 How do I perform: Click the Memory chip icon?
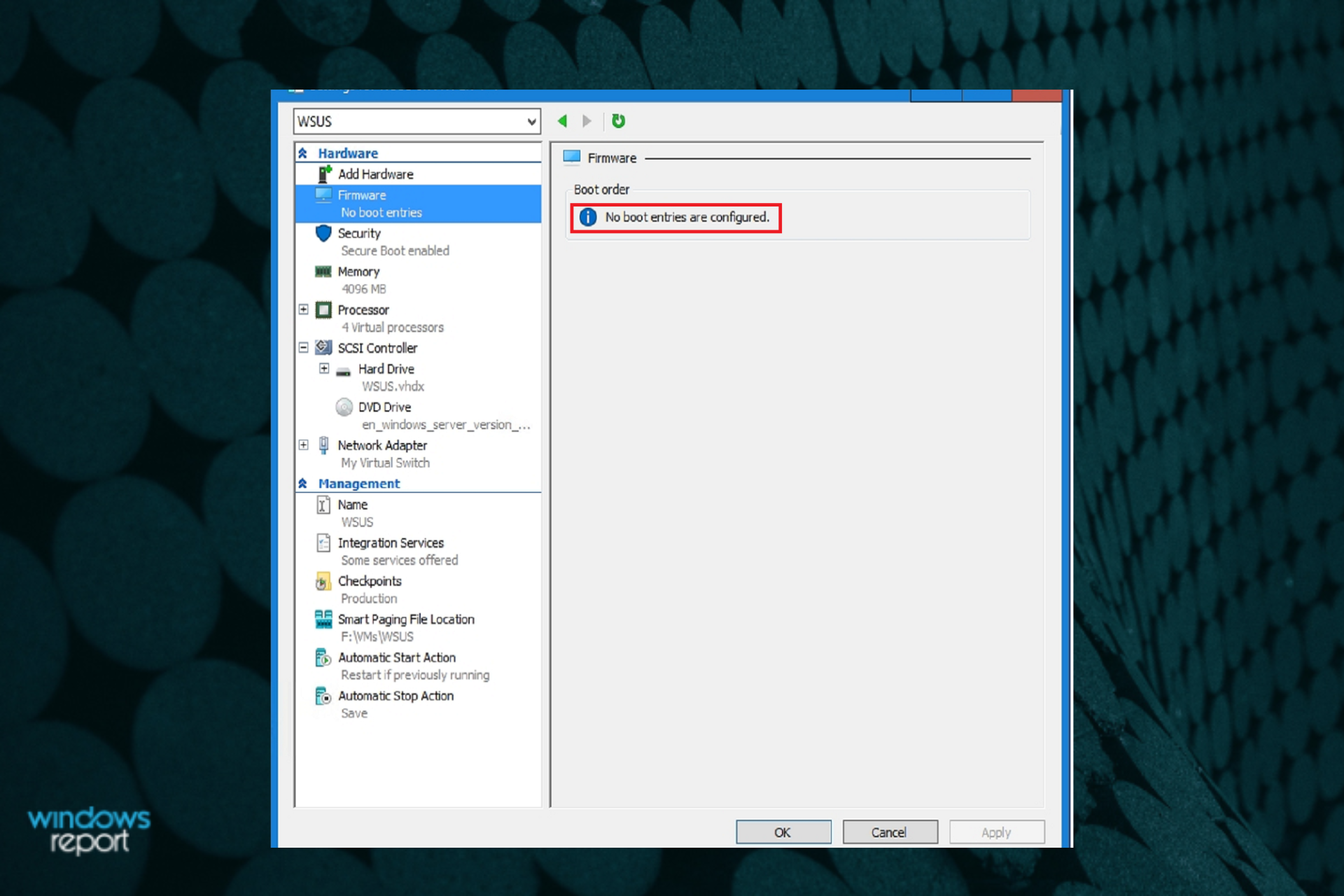click(323, 272)
